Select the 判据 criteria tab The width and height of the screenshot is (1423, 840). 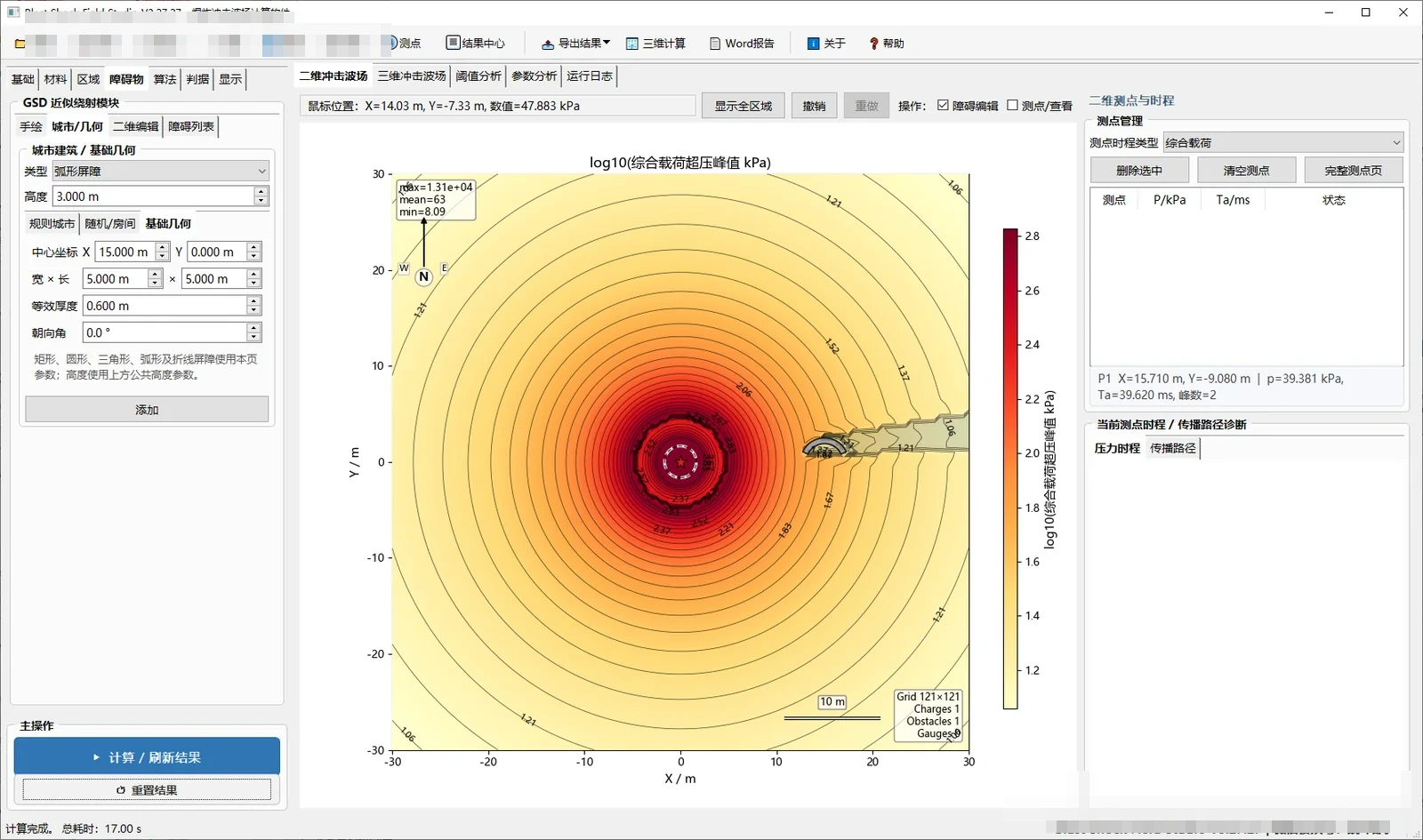click(197, 79)
